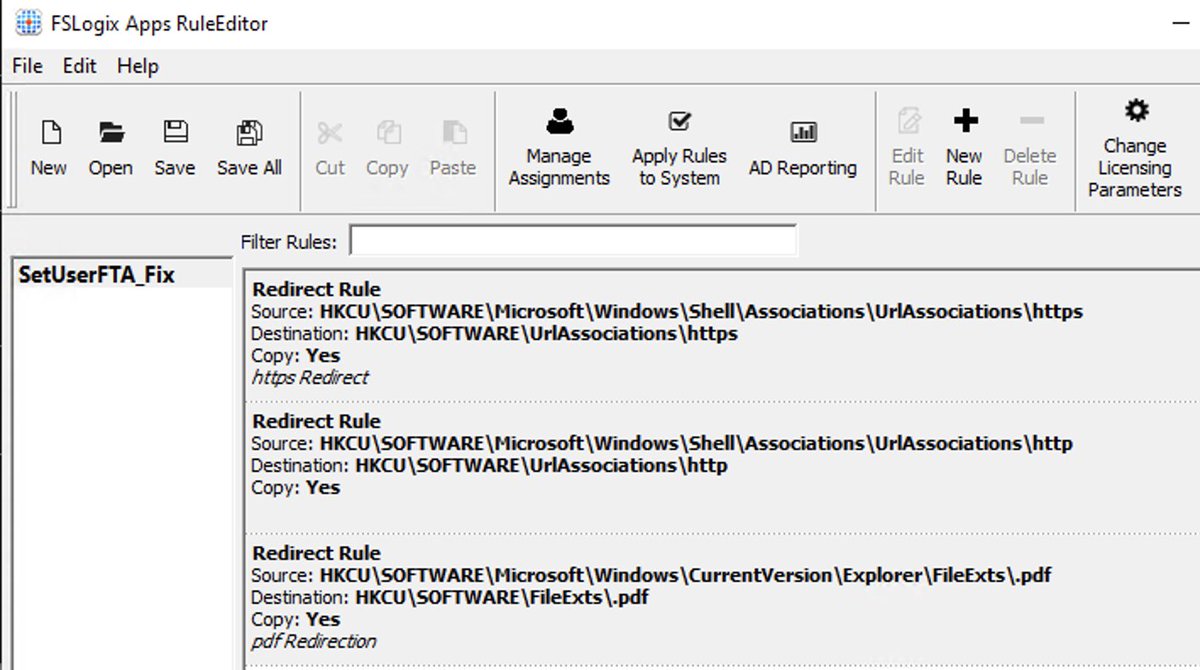Viewport: 1200px width, 670px height.
Task: Open the File menu
Action: coord(27,66)
